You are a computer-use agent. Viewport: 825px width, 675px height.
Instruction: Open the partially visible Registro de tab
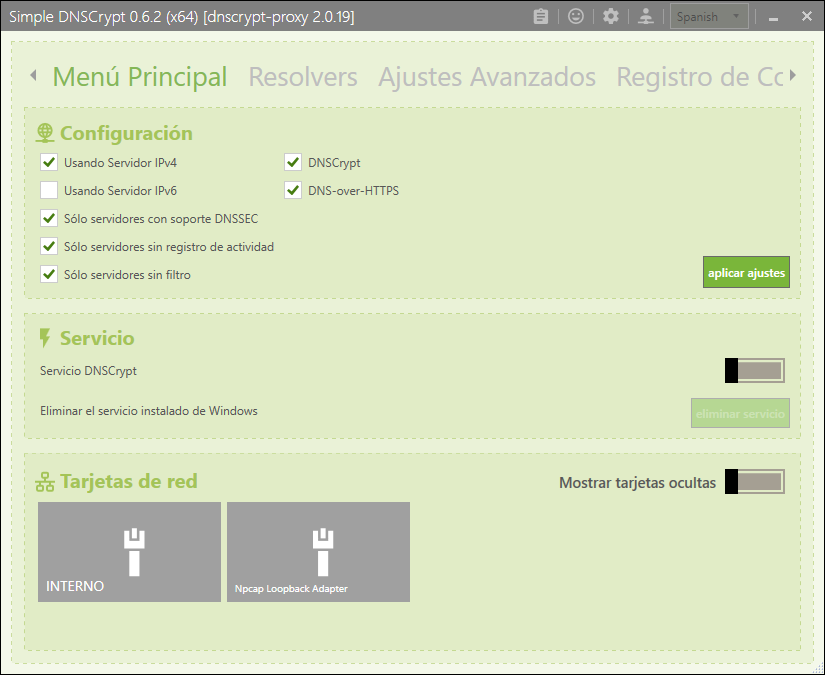(x=700, y=77)
